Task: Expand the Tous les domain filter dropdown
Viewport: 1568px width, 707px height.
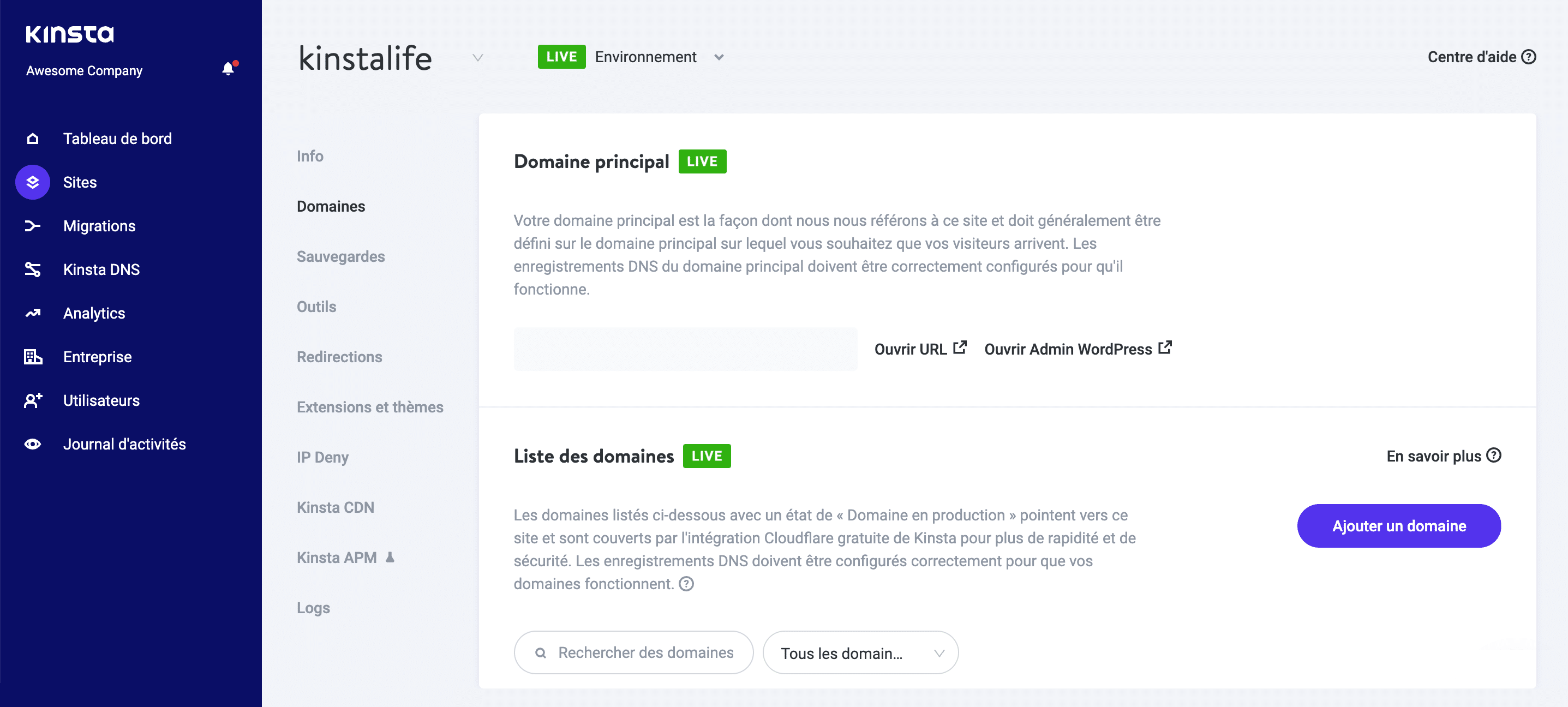Action: [x=857, y=652]
